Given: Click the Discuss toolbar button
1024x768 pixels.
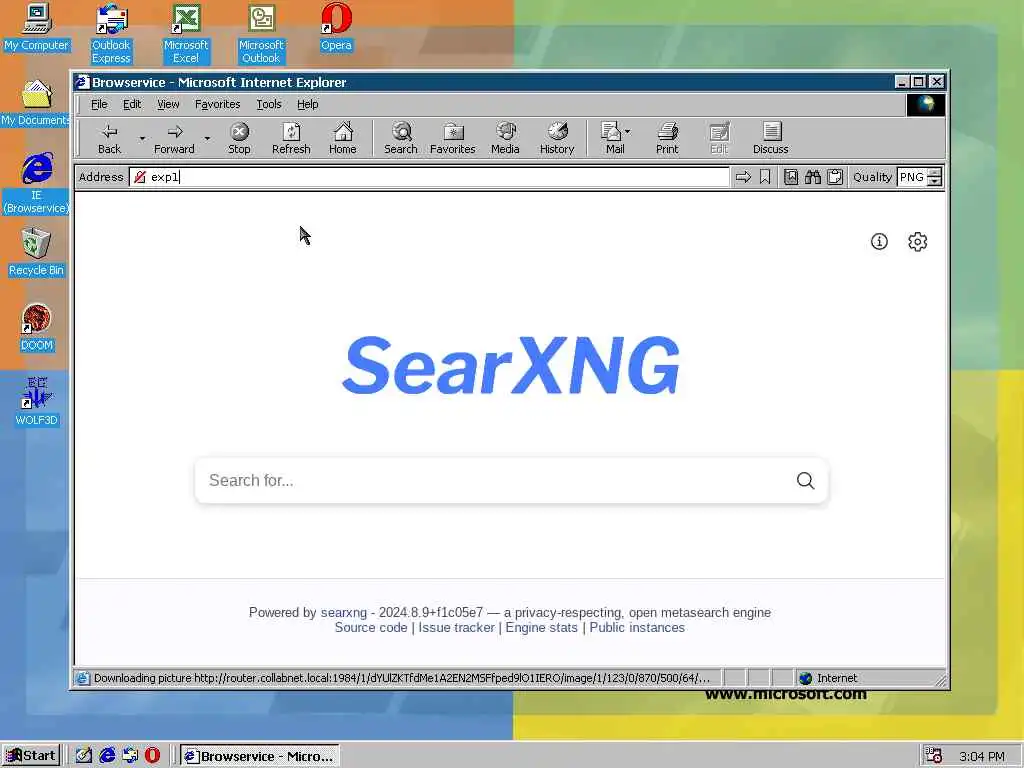Looking at the screenshot, I should pos(771,138).
